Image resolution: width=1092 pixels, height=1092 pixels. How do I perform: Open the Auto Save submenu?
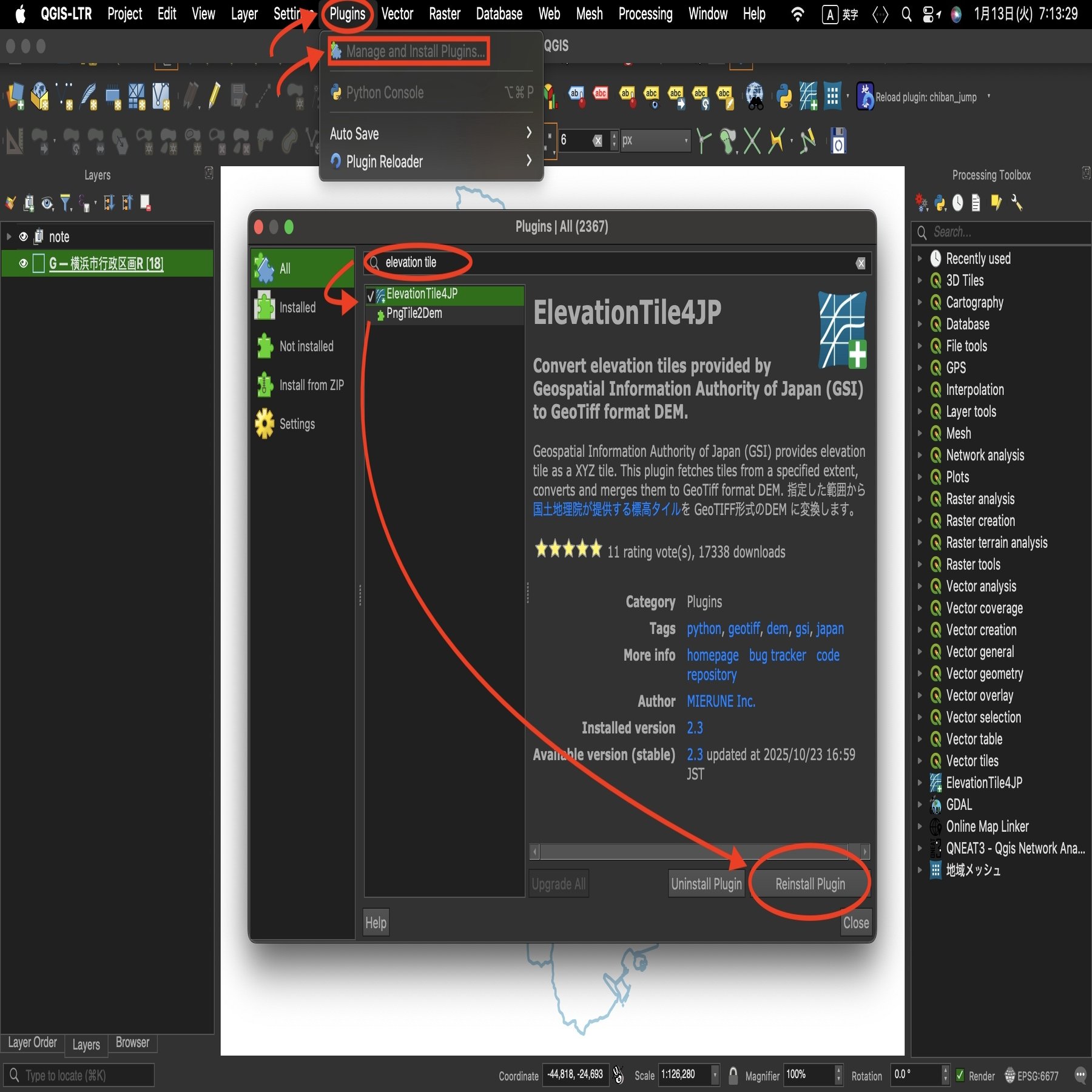click(x=431, y=133)
